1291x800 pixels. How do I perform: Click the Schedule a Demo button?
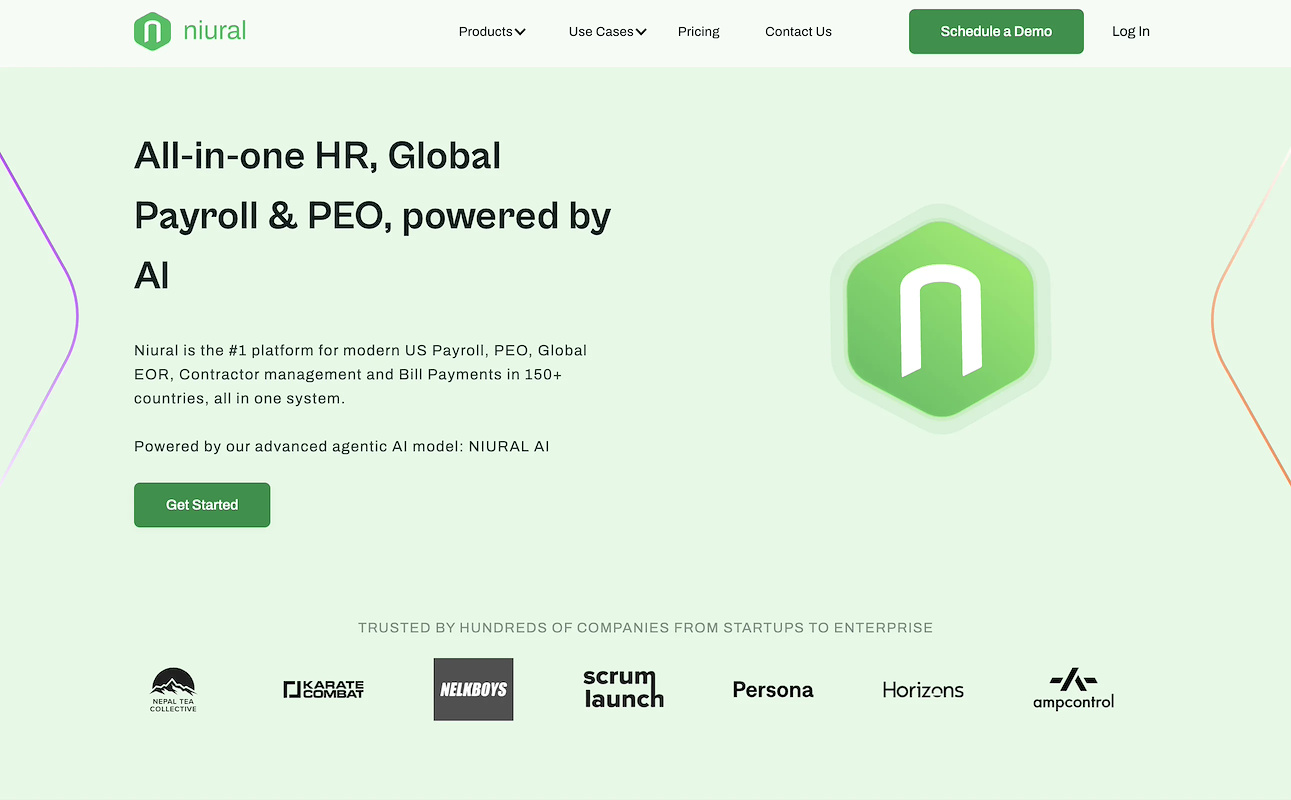[996, 31]
